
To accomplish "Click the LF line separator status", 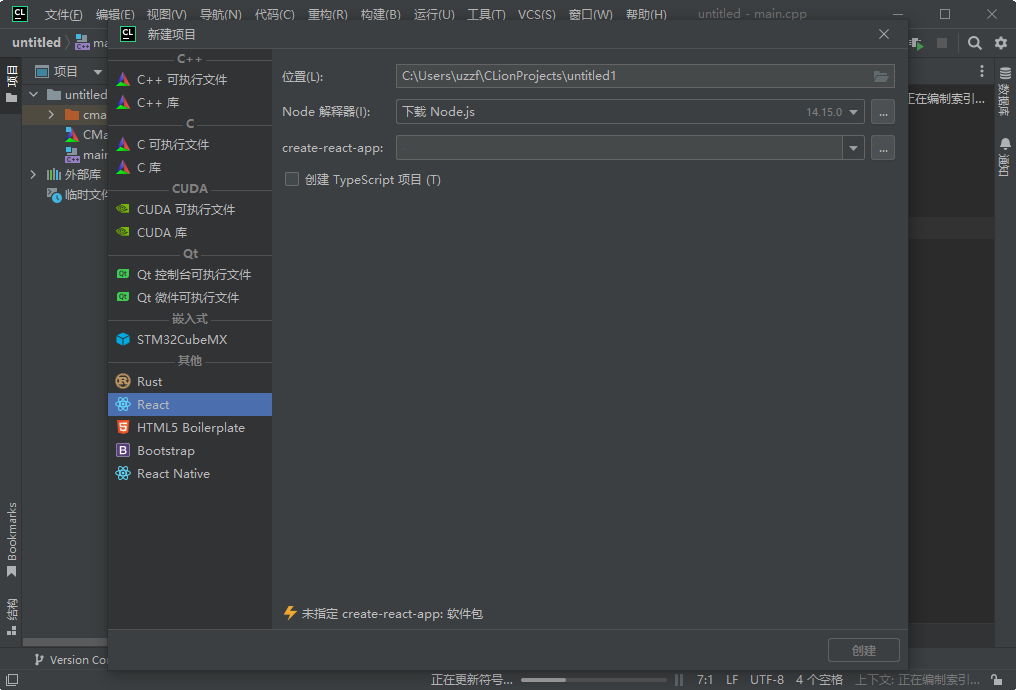I will click(x=732, y=680).
